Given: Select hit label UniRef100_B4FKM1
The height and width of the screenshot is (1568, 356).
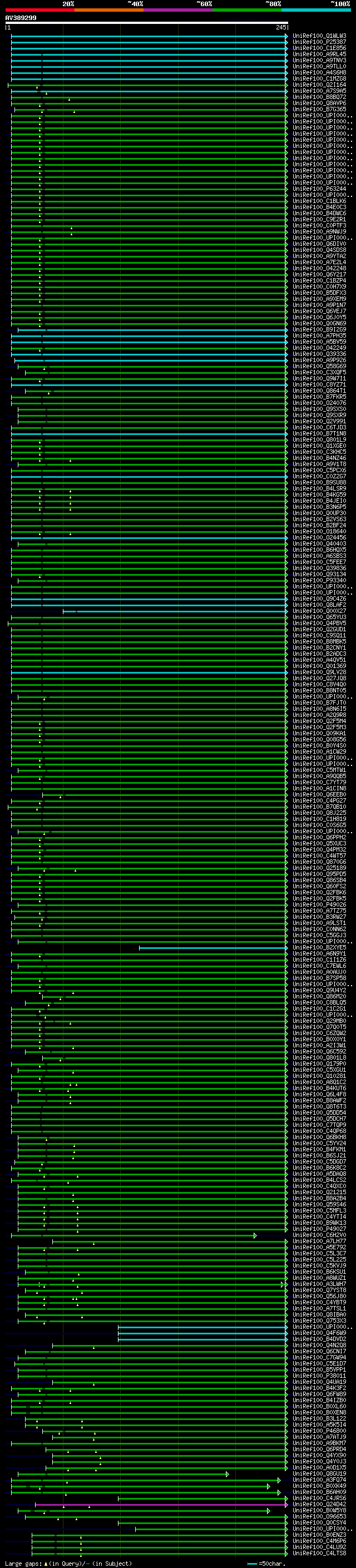Looking at the screenshot, I should click(319, 1149).
